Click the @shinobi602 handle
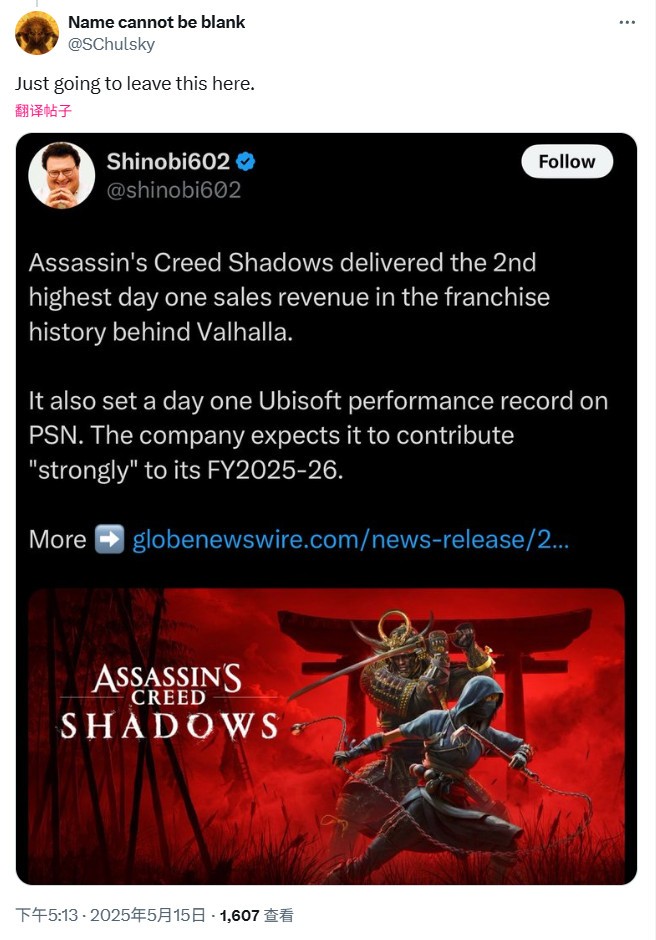Screen dimensions: 656x940 coord(174,190)
